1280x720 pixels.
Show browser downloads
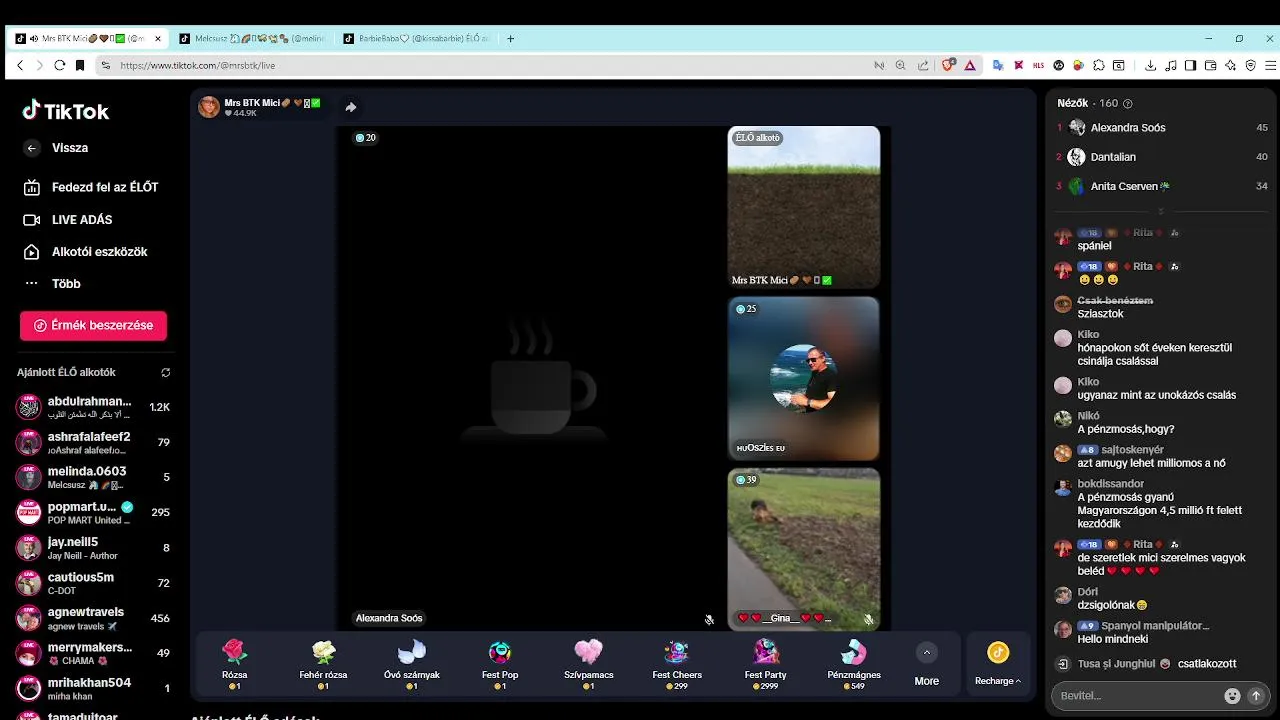[x=1150, y=65]
